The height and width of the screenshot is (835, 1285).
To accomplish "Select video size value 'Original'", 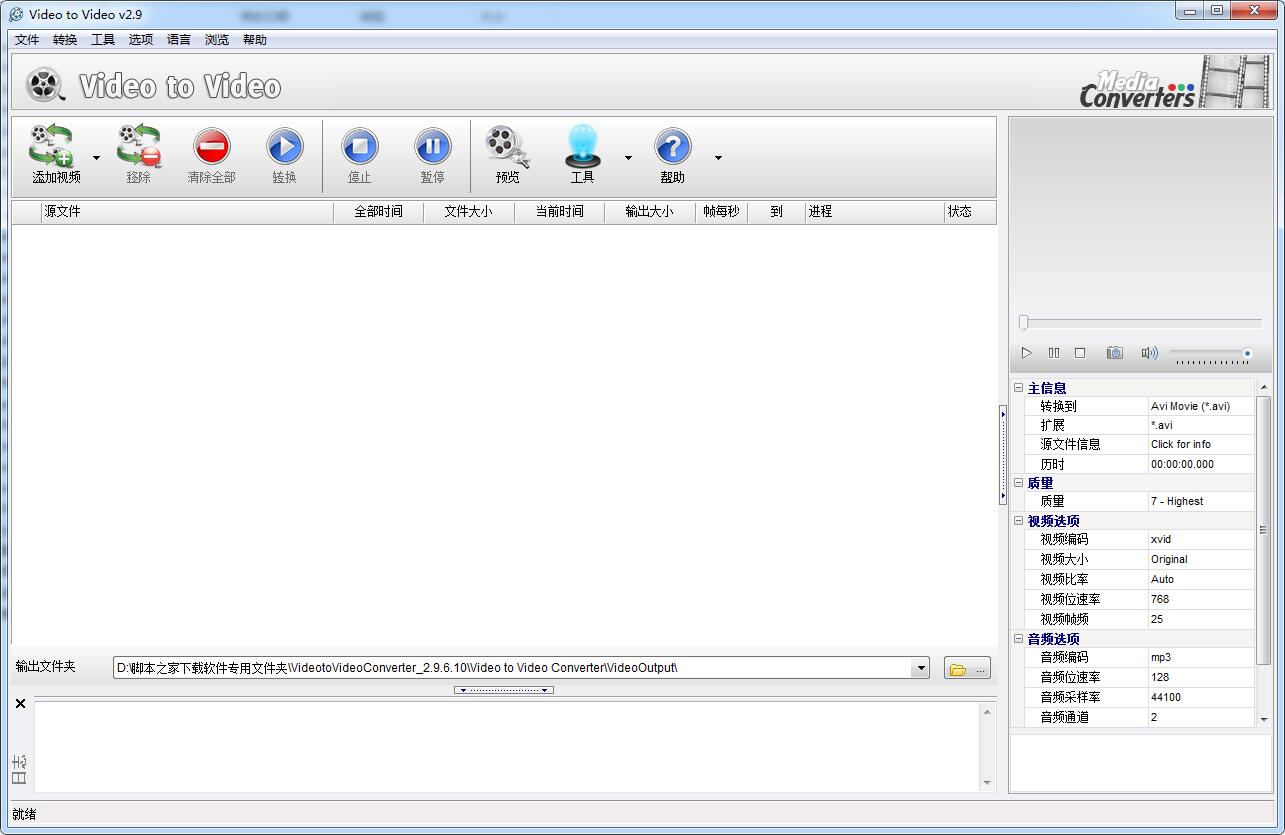I will pyautogui.click(x=1201, y=560).
